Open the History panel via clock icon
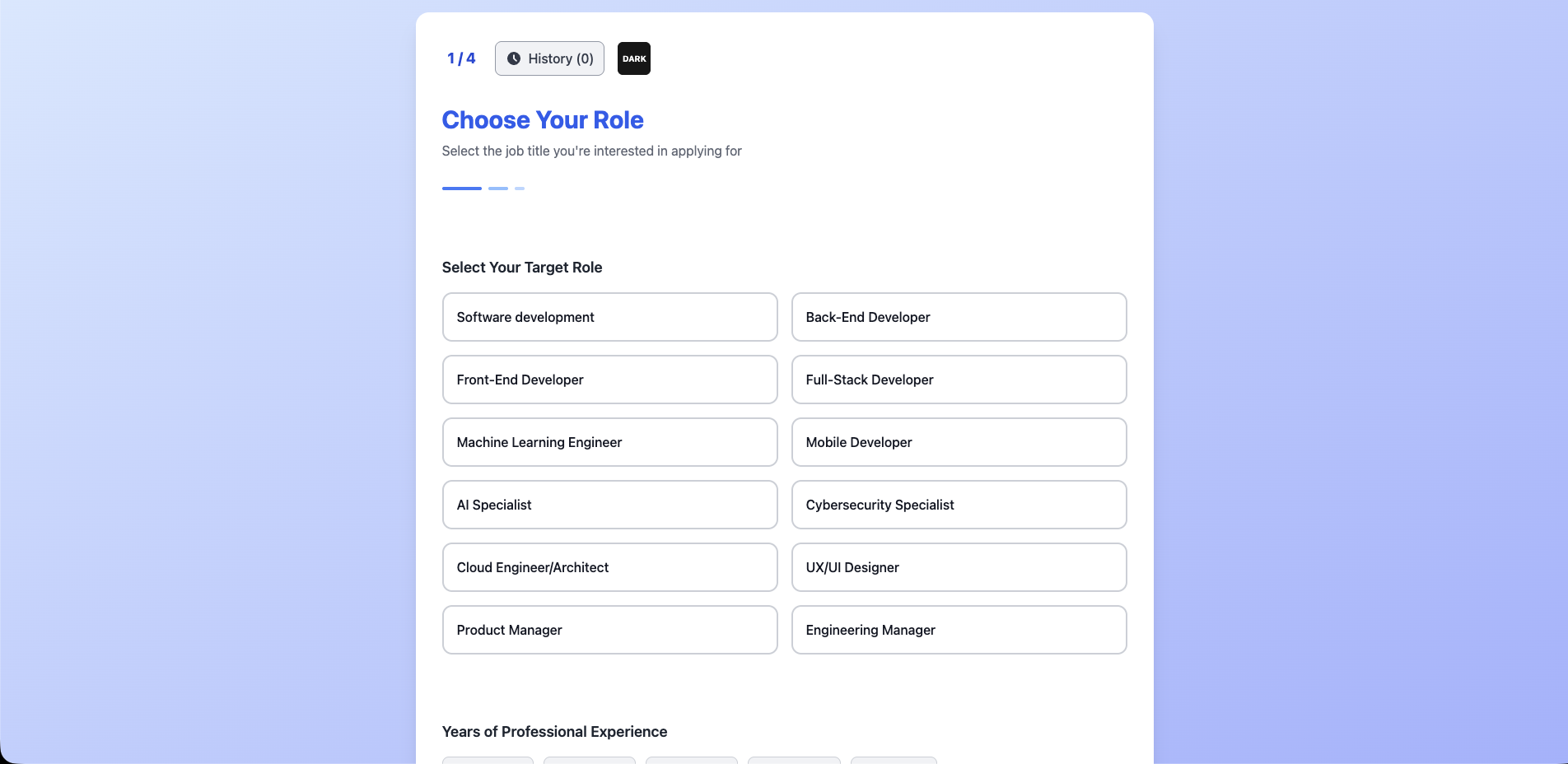This screenshot has width=1568, height=764. tap(514, 58)
